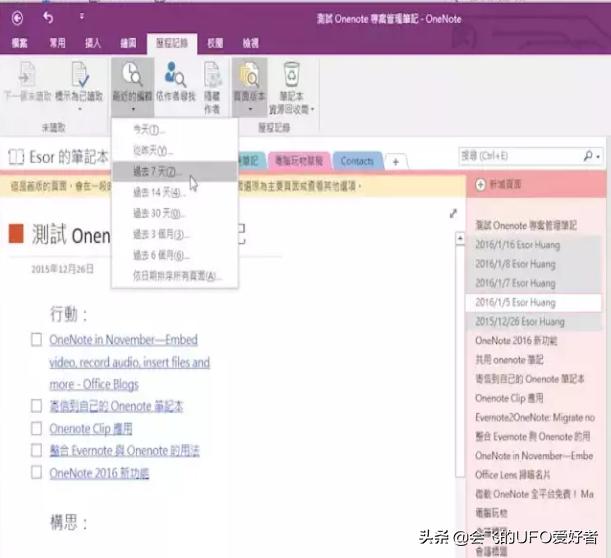Switch to the 常用 (Home) ribbon tab
Screen dimensions: 611x558
pyautogui.click(x=57, y=42)
